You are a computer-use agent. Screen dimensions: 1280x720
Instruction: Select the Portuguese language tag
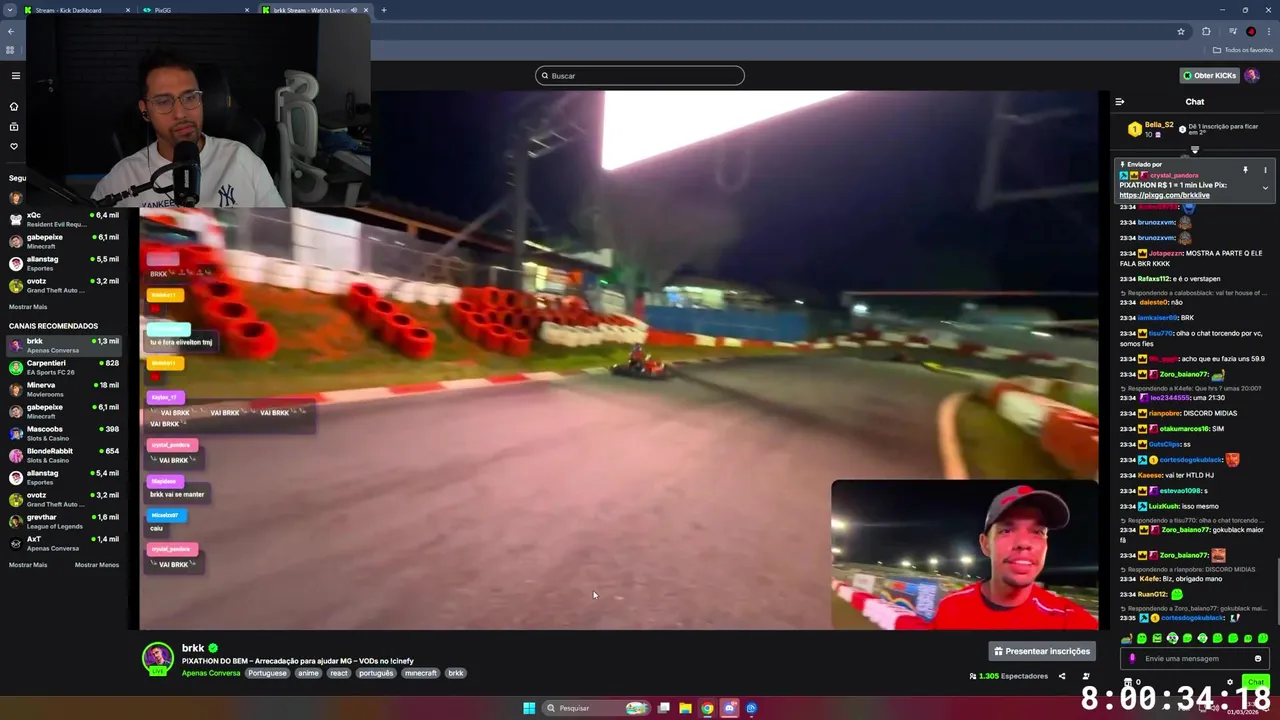coord(267,673)
